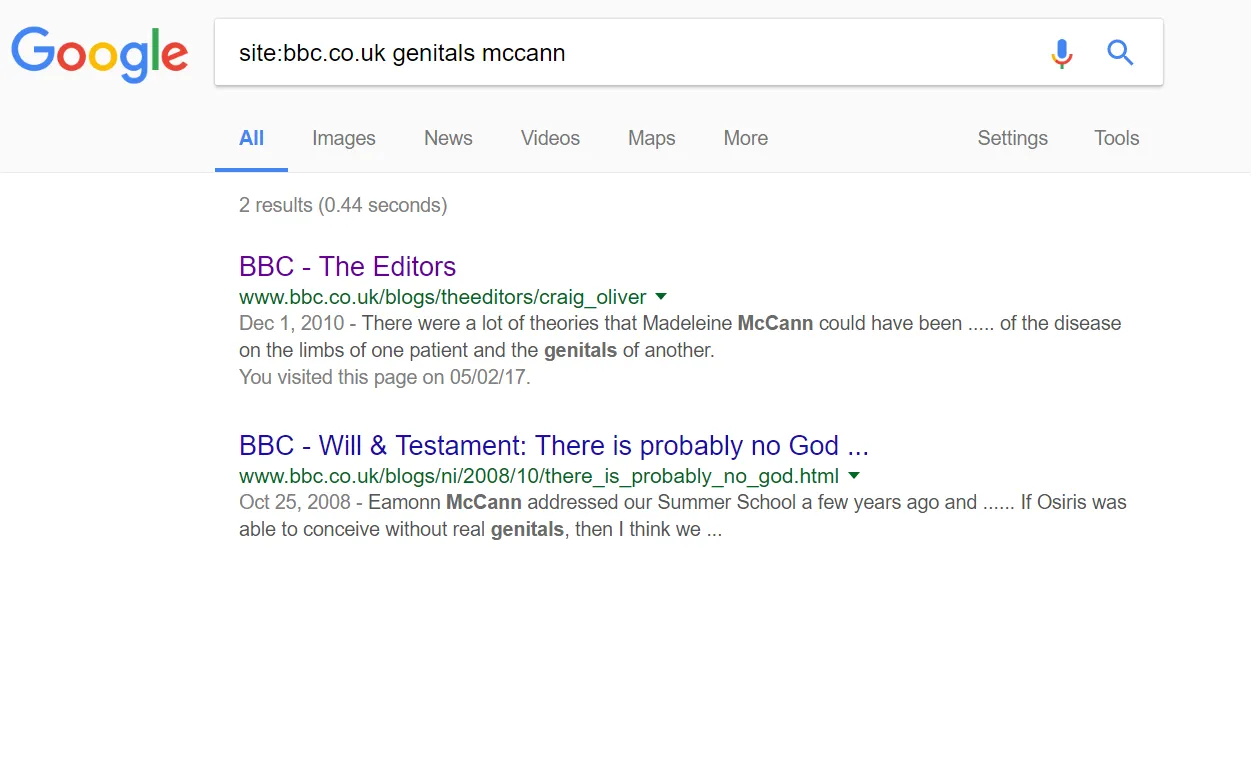The image size is (1252, 776).
Task: Select the All results tab
Action: tap(251, 138)
